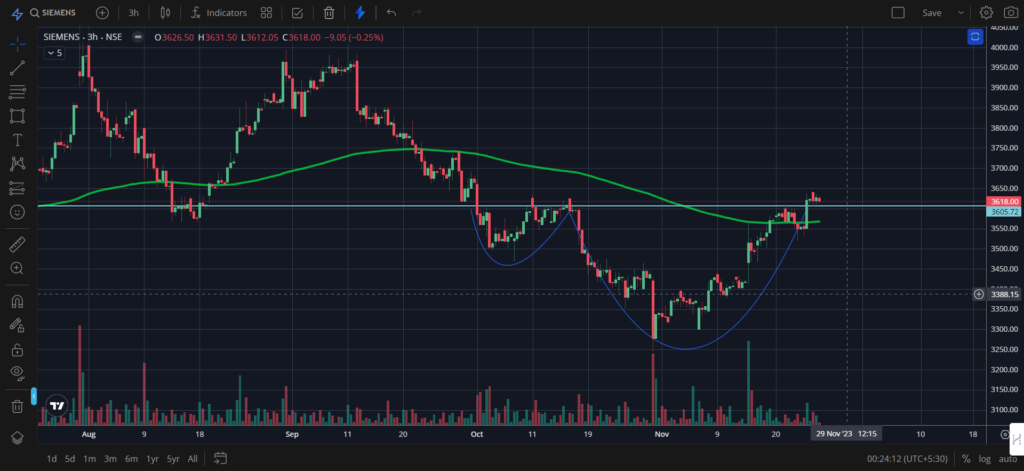The image size is (1024, 471).
Task: Select the horizontal lines Fibonacci tool
Action: pos(18,91)
